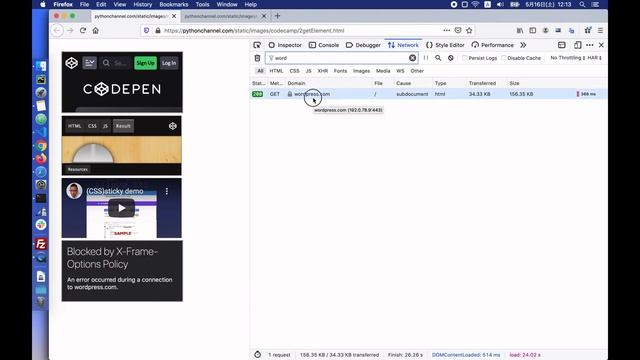Image resolution: width=640 pixels, height=360 pixels.
Task: Reload the page in Firefox
Action: [x=83, y=30]
